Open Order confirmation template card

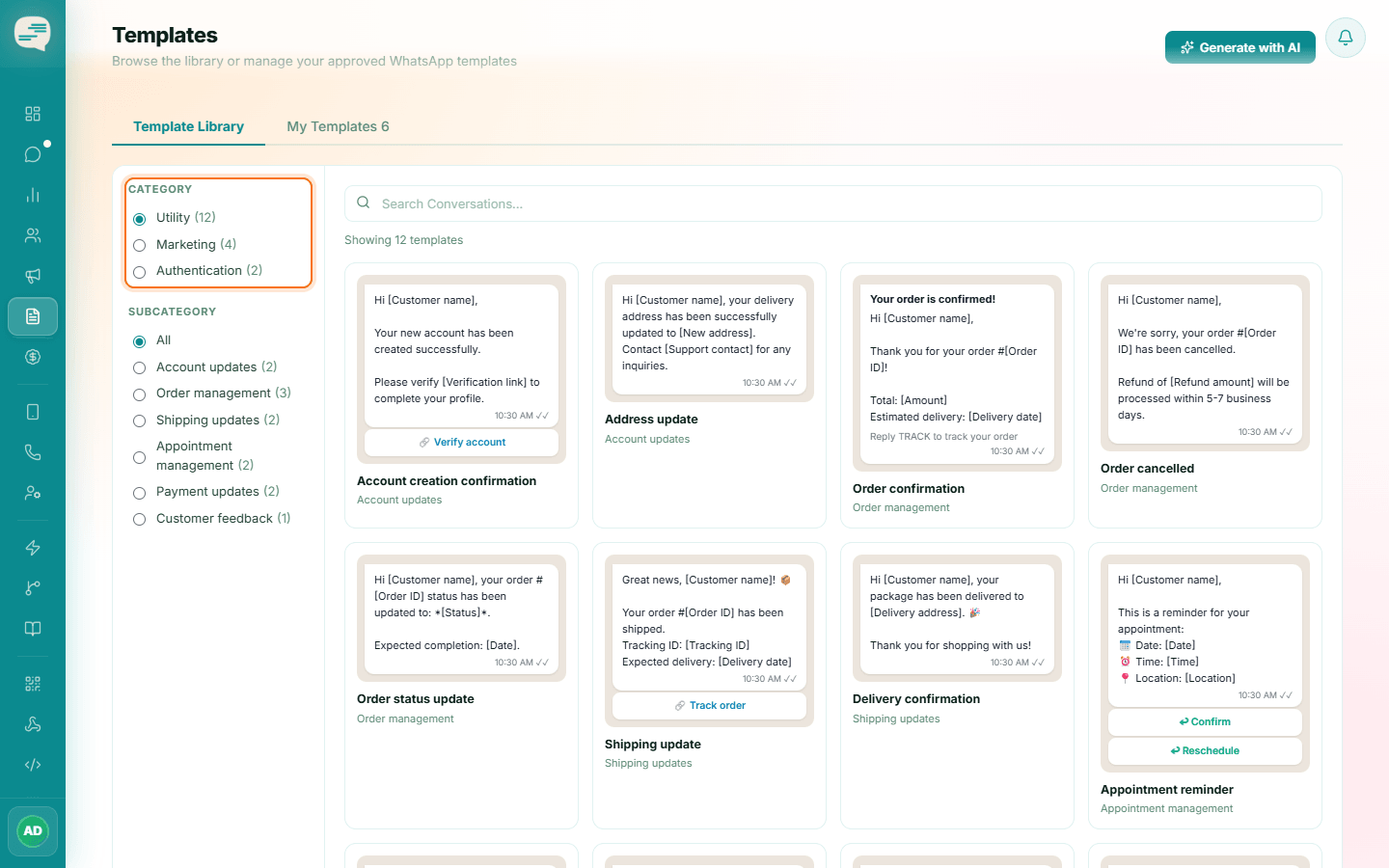pyautogui.click(x=957, y=395)
